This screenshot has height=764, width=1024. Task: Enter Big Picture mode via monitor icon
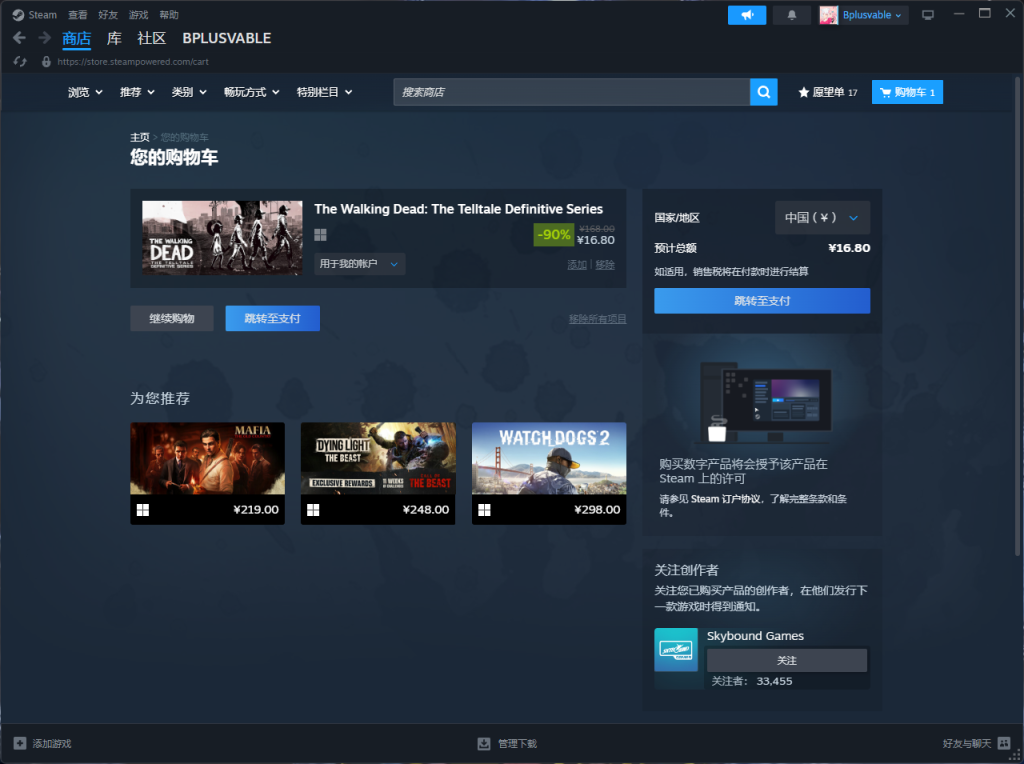(x=927, y=13)
